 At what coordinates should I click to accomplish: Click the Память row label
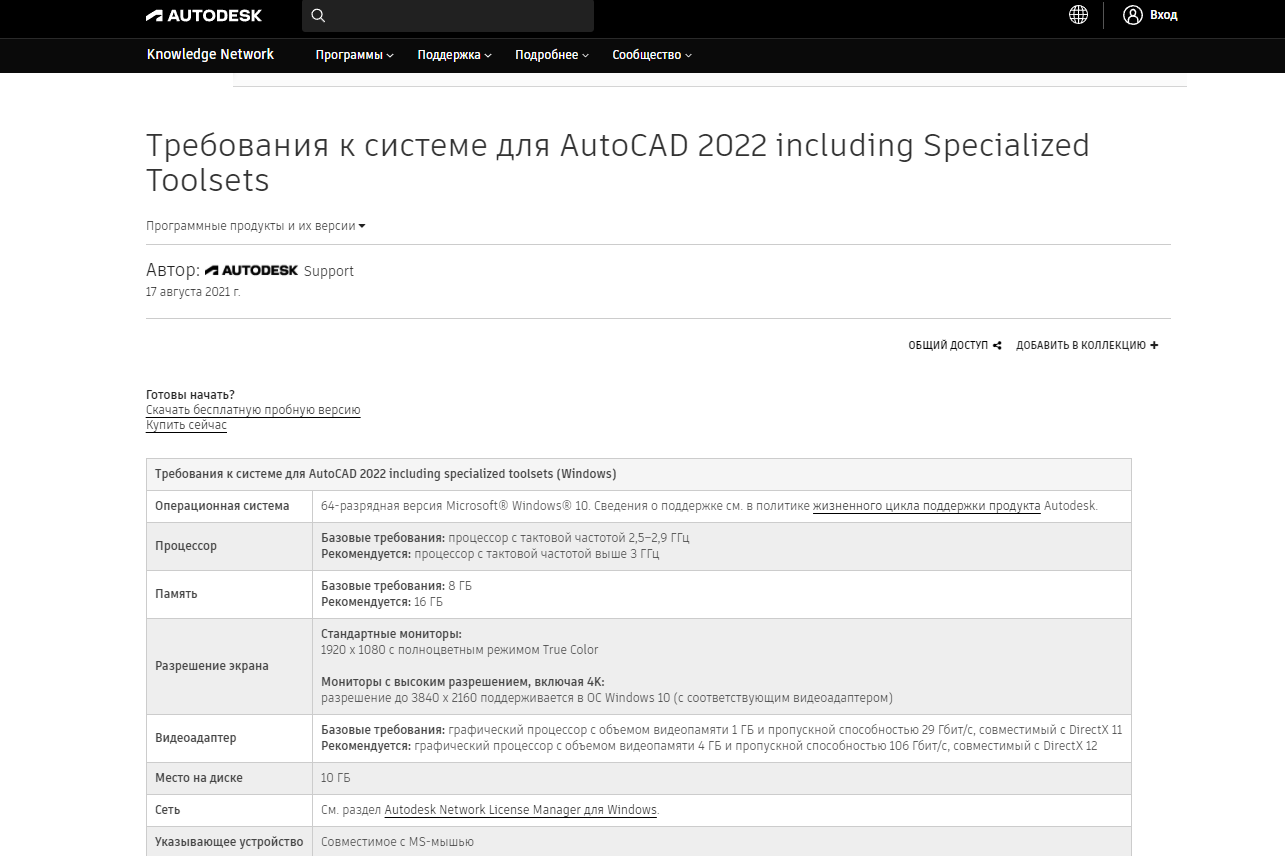point(176,594)
